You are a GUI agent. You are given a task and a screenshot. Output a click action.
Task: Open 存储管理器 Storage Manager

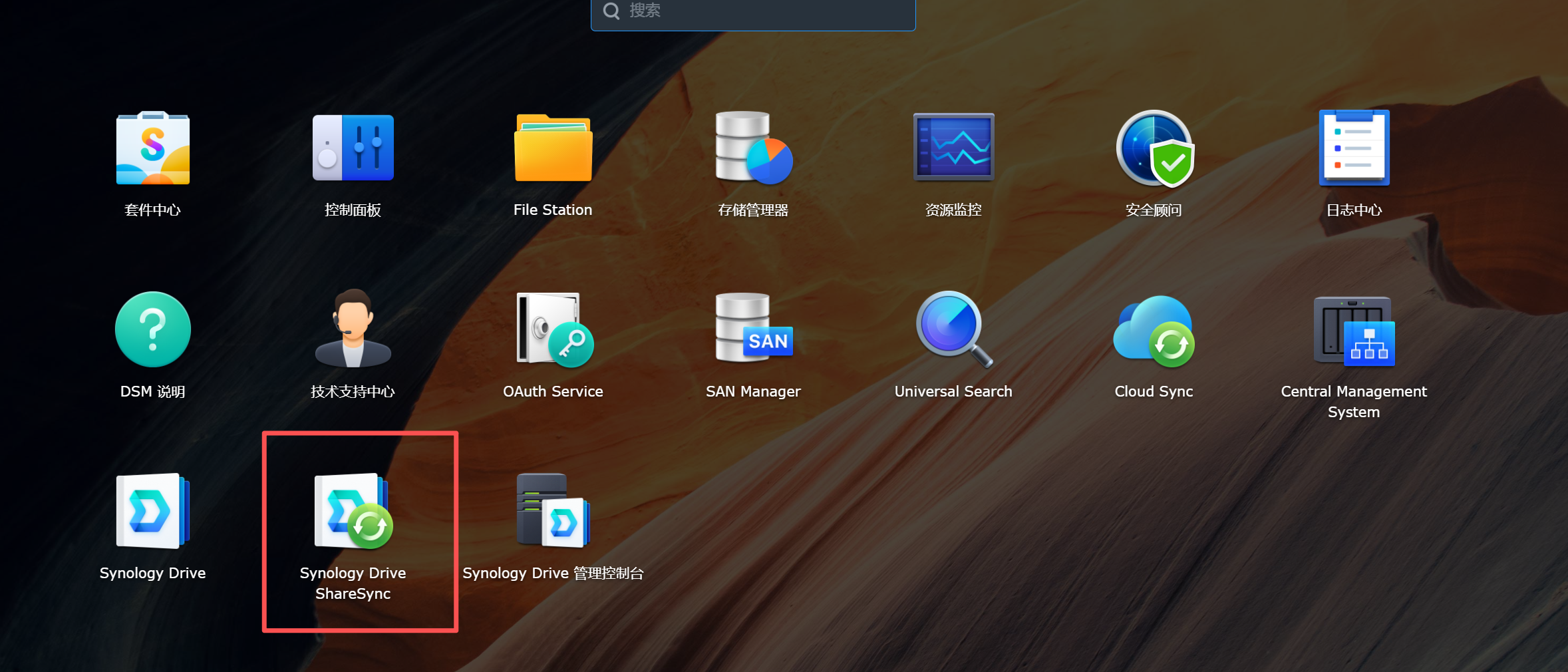[753, 148]
